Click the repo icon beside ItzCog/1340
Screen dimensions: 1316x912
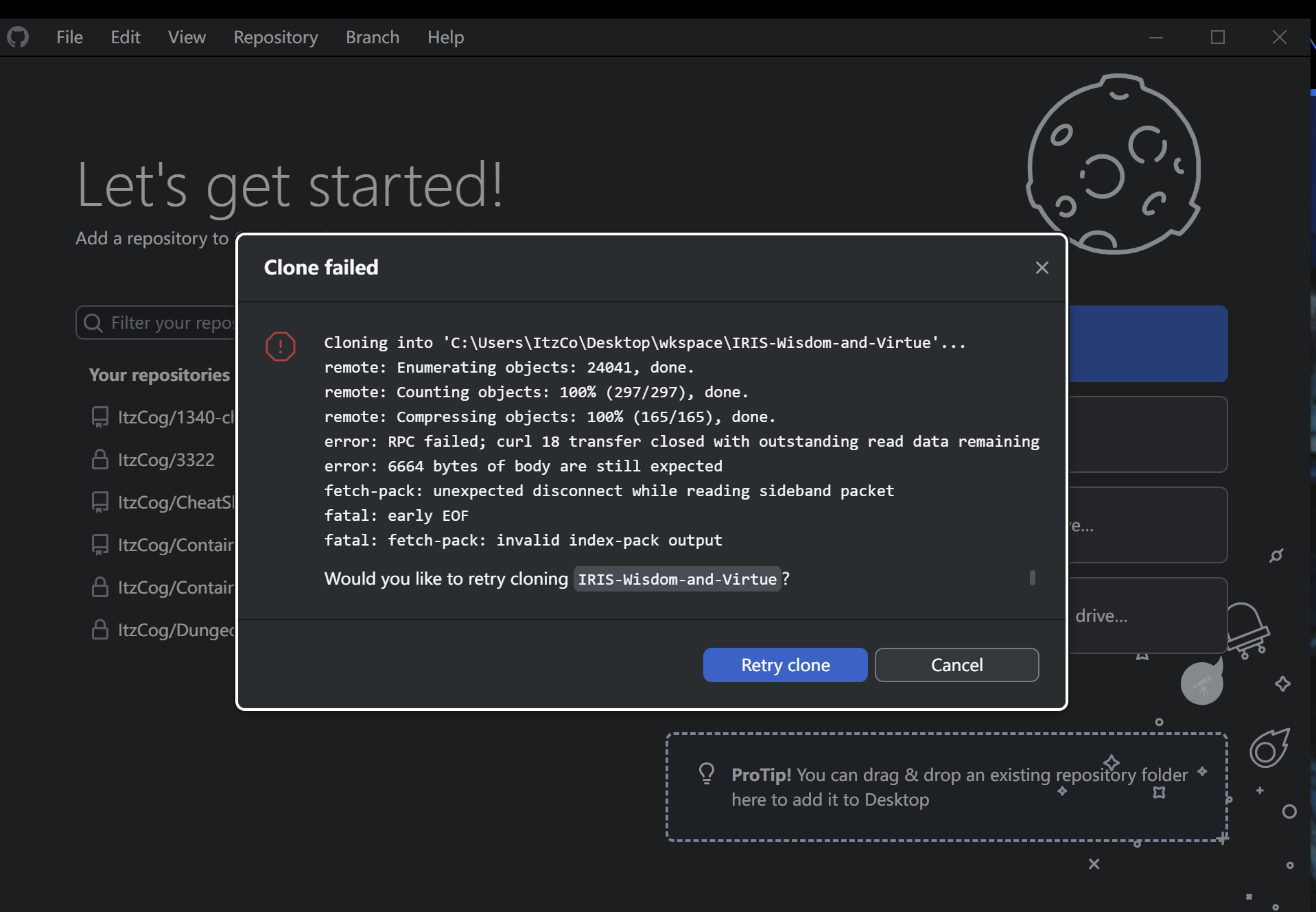(x=100, y=417)
